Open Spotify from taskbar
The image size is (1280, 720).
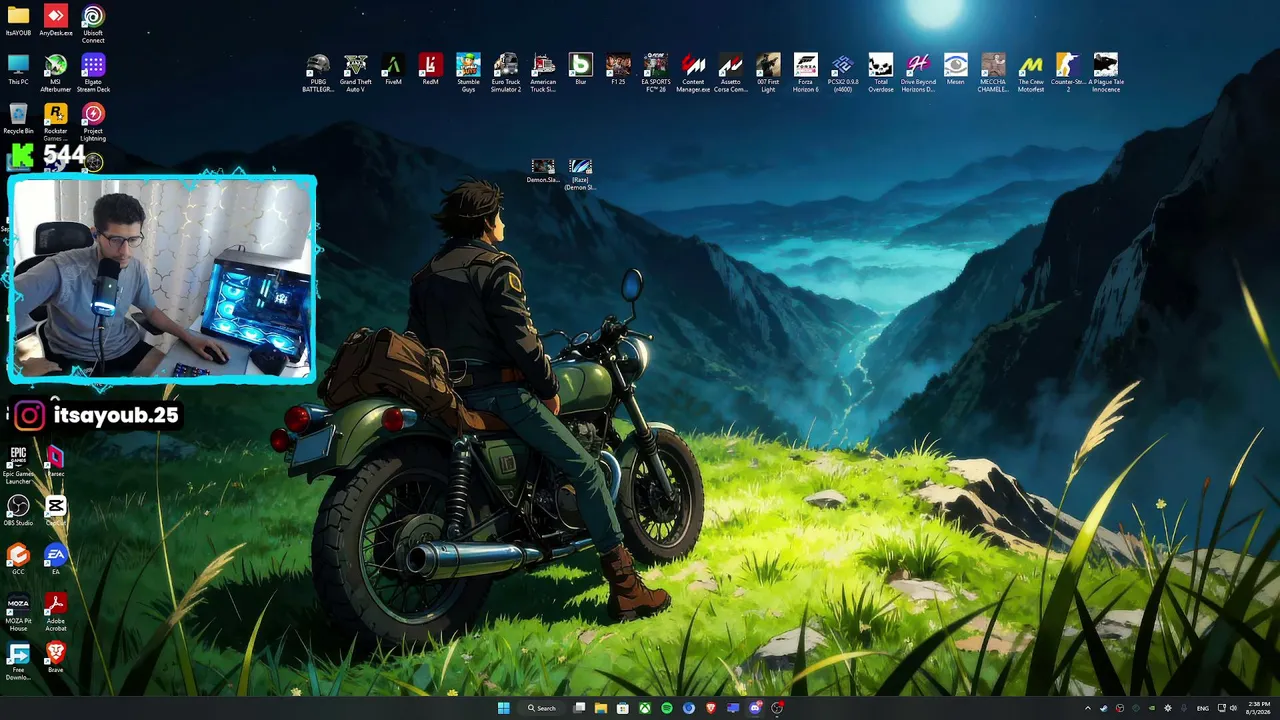[x=667, y=708]
